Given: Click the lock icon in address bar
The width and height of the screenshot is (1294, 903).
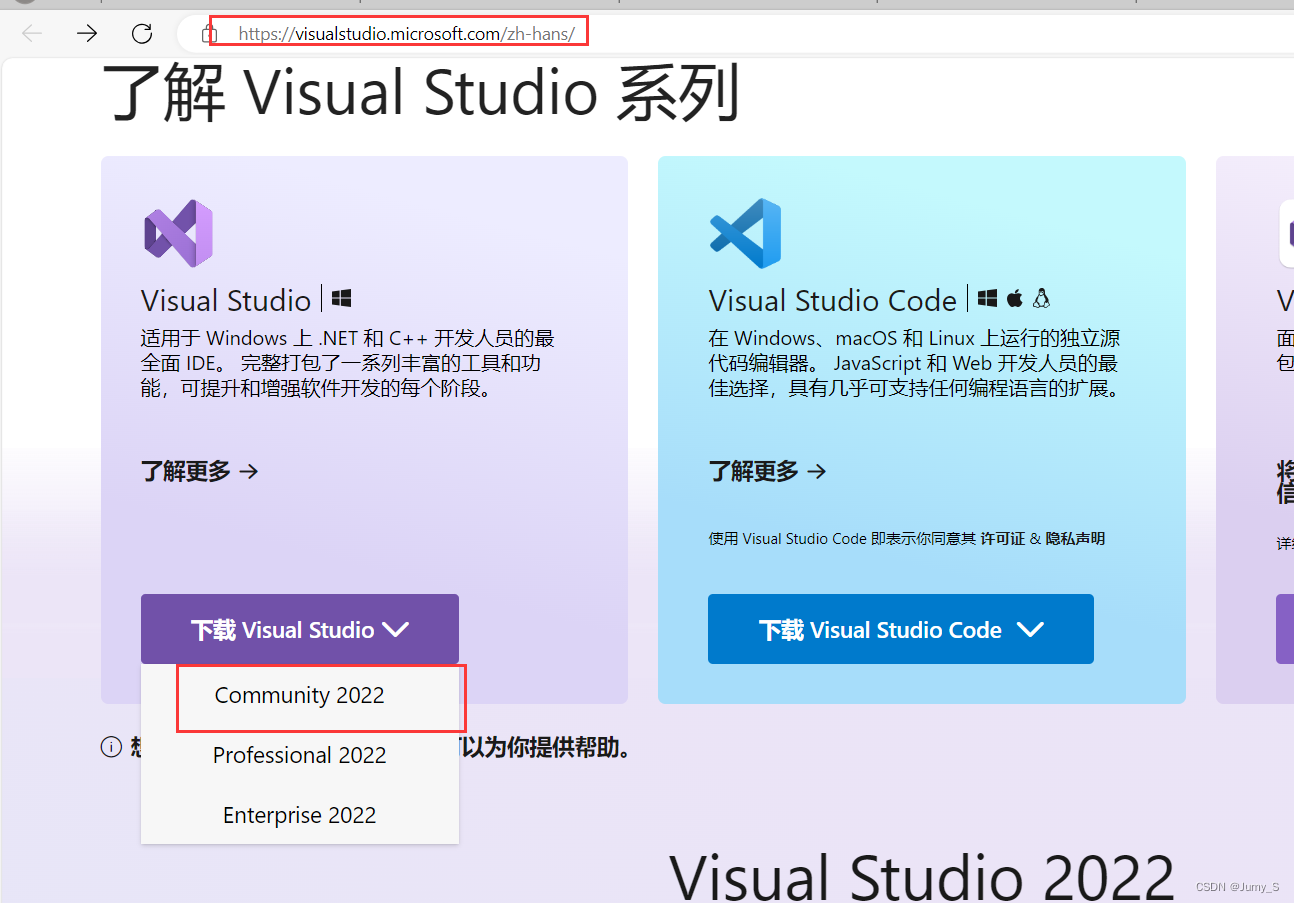Looking at the screenshot, I should 209,34.
